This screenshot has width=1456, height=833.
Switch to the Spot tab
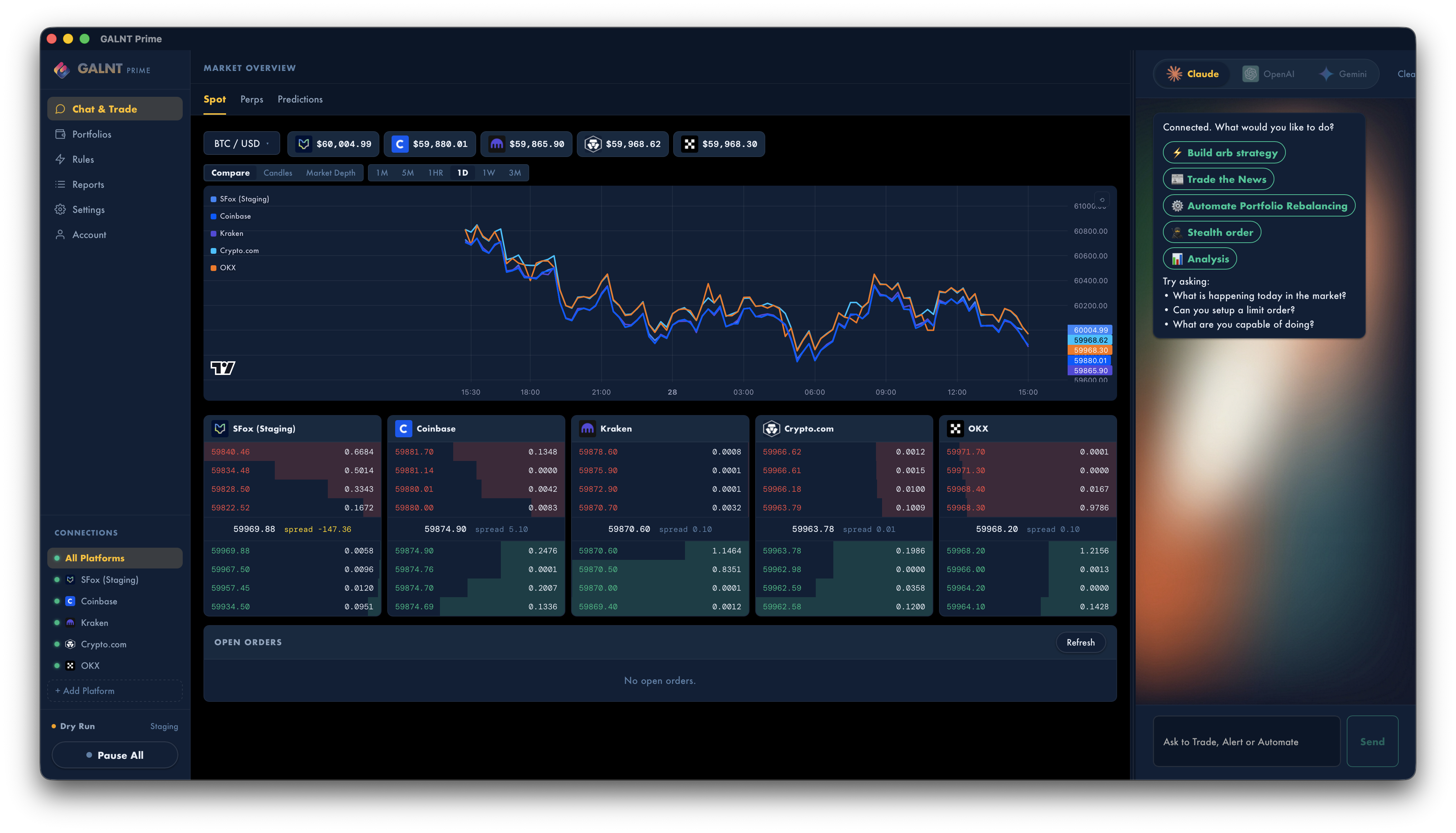[215, 100]
